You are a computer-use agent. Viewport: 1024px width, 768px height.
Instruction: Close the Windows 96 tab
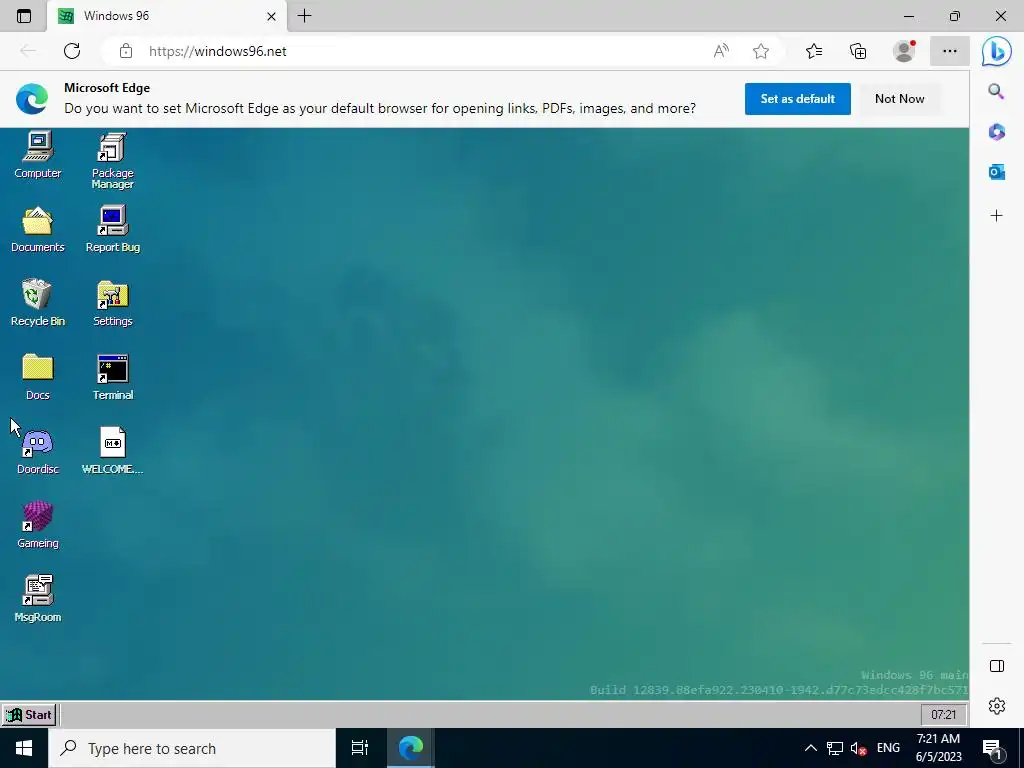click(272, 16)
